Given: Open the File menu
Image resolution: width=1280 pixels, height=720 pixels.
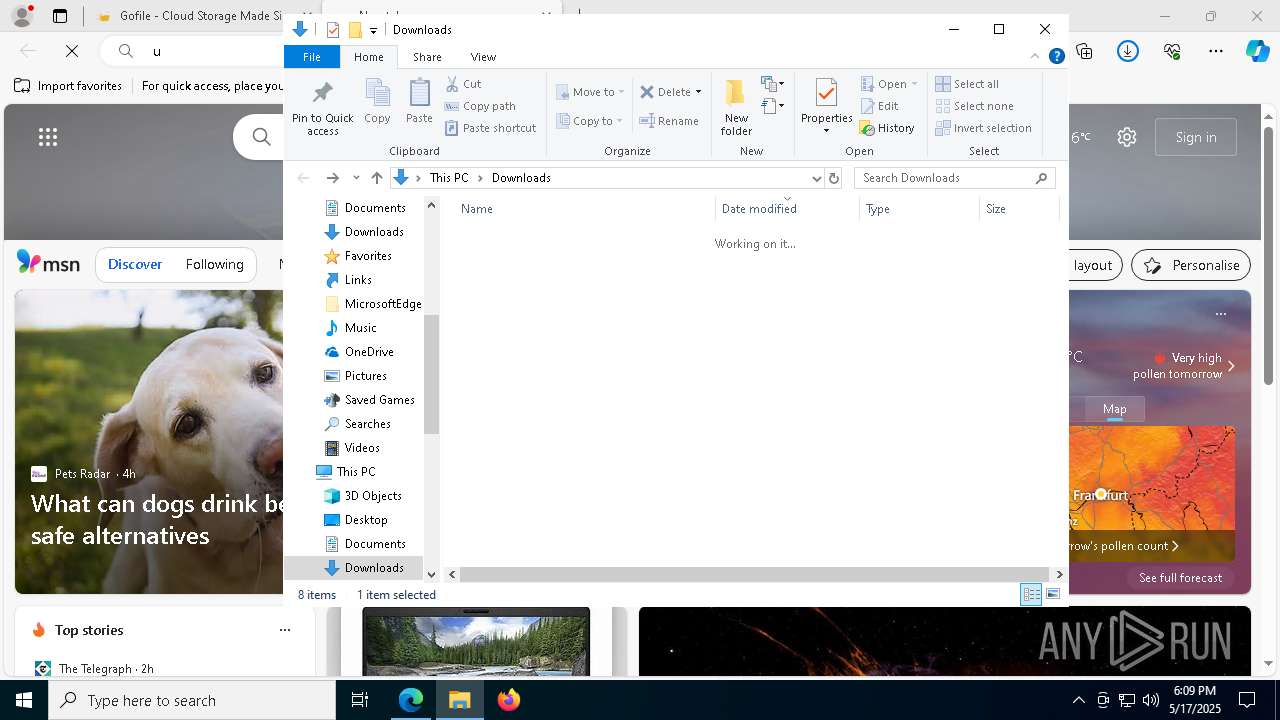Looking at the screenshot, I should [x=312, y=57].
